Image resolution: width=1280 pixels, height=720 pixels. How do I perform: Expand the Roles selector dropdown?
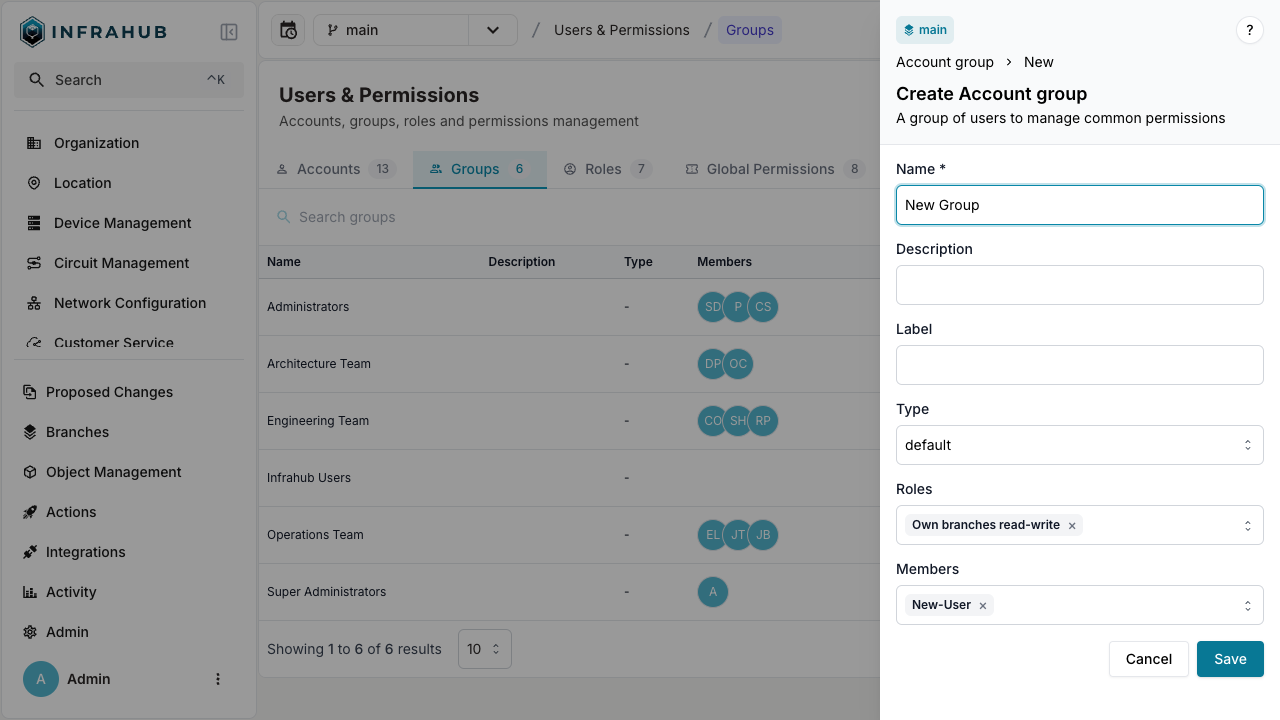[1247, 525]
